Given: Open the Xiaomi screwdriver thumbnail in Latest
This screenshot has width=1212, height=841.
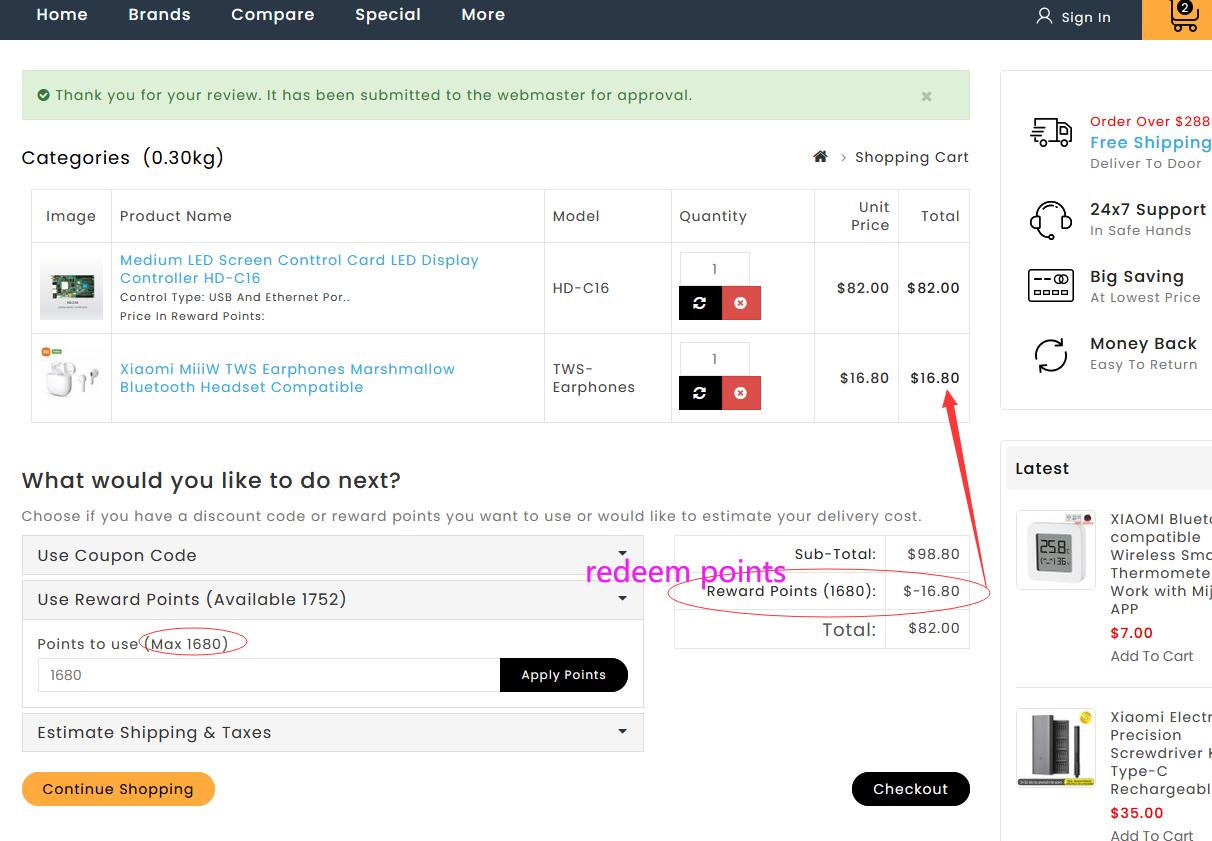Looking at the screenshot, I should pos(1056,748).
